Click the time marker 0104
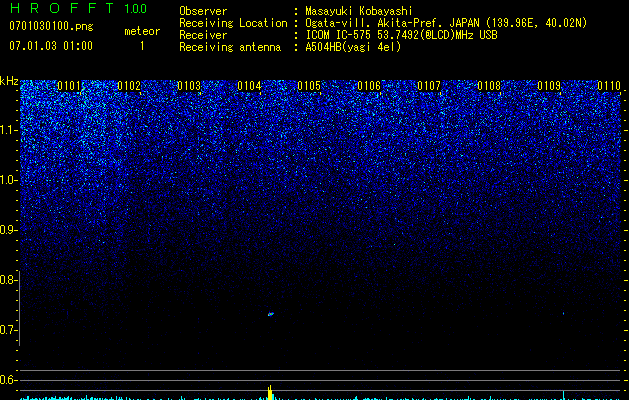Image resolution: width=629 pixels, height=400 pixels. click(x=249, y=86)
